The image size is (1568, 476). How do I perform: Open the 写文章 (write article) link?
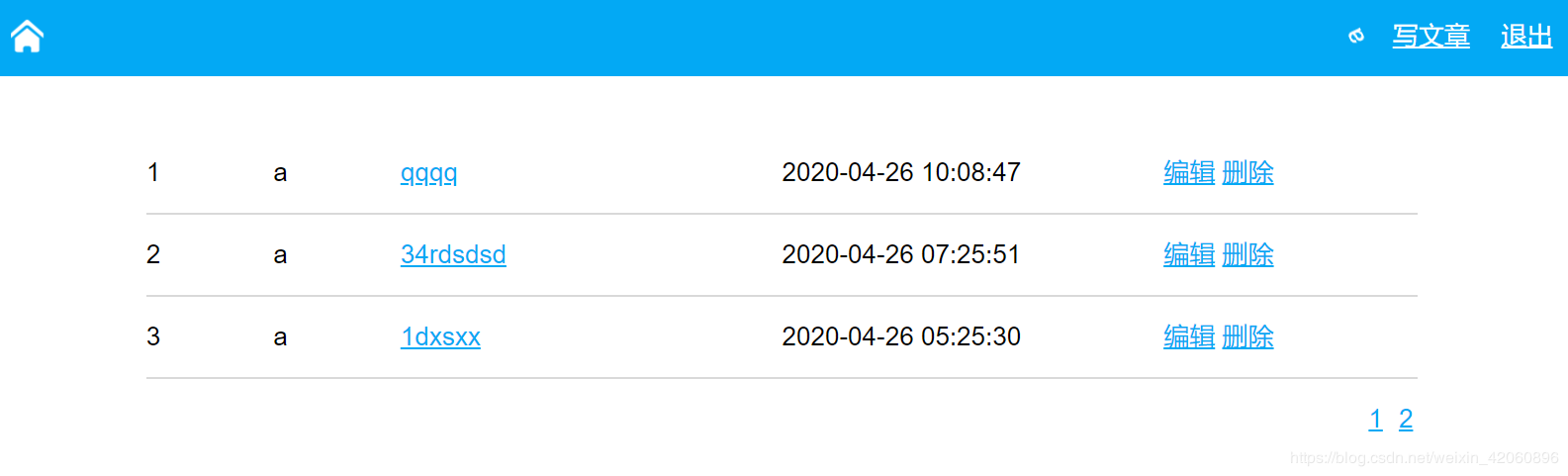[1430, 37]
